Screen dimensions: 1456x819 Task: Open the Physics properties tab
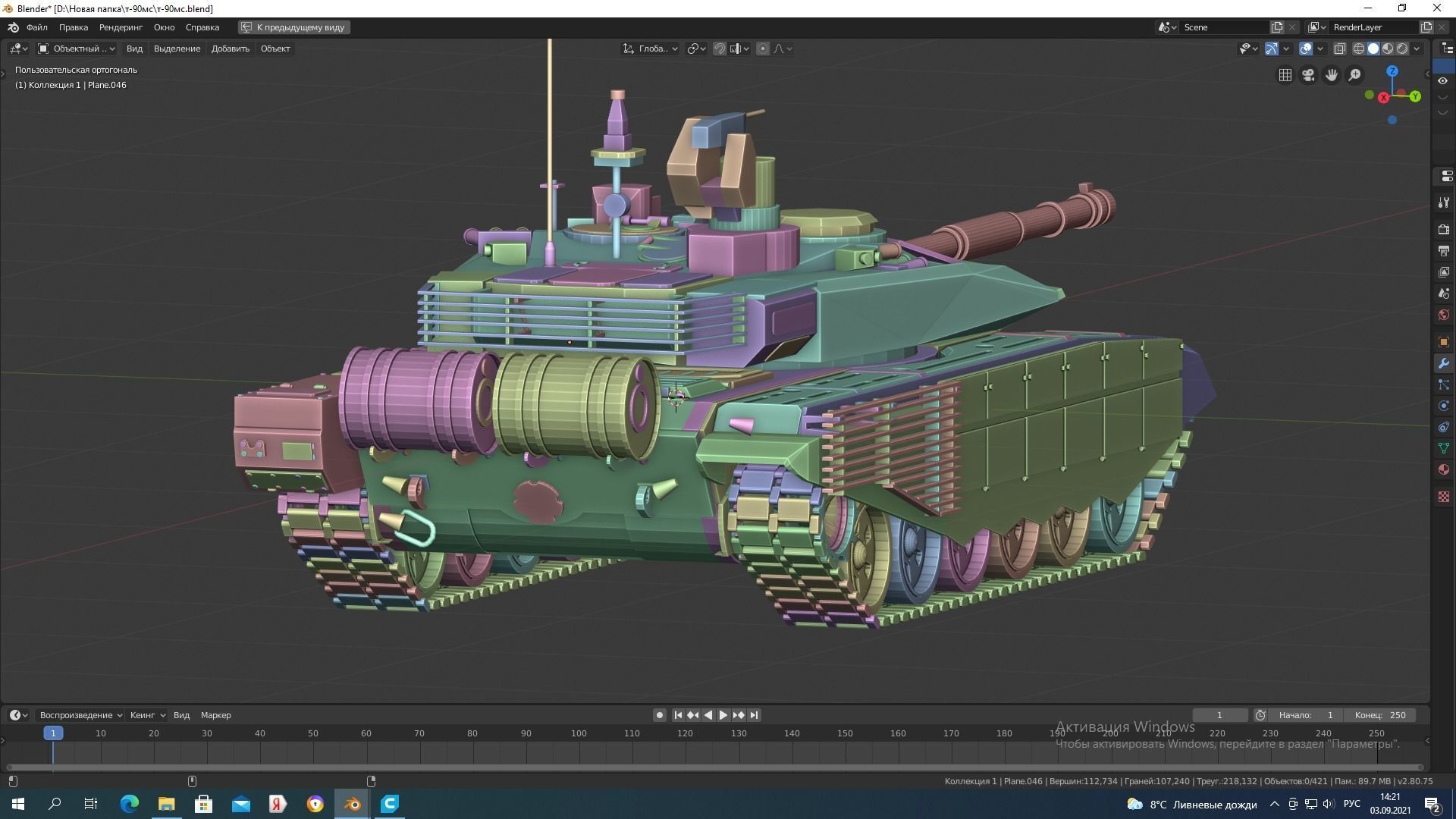[x=1443, y=406]
